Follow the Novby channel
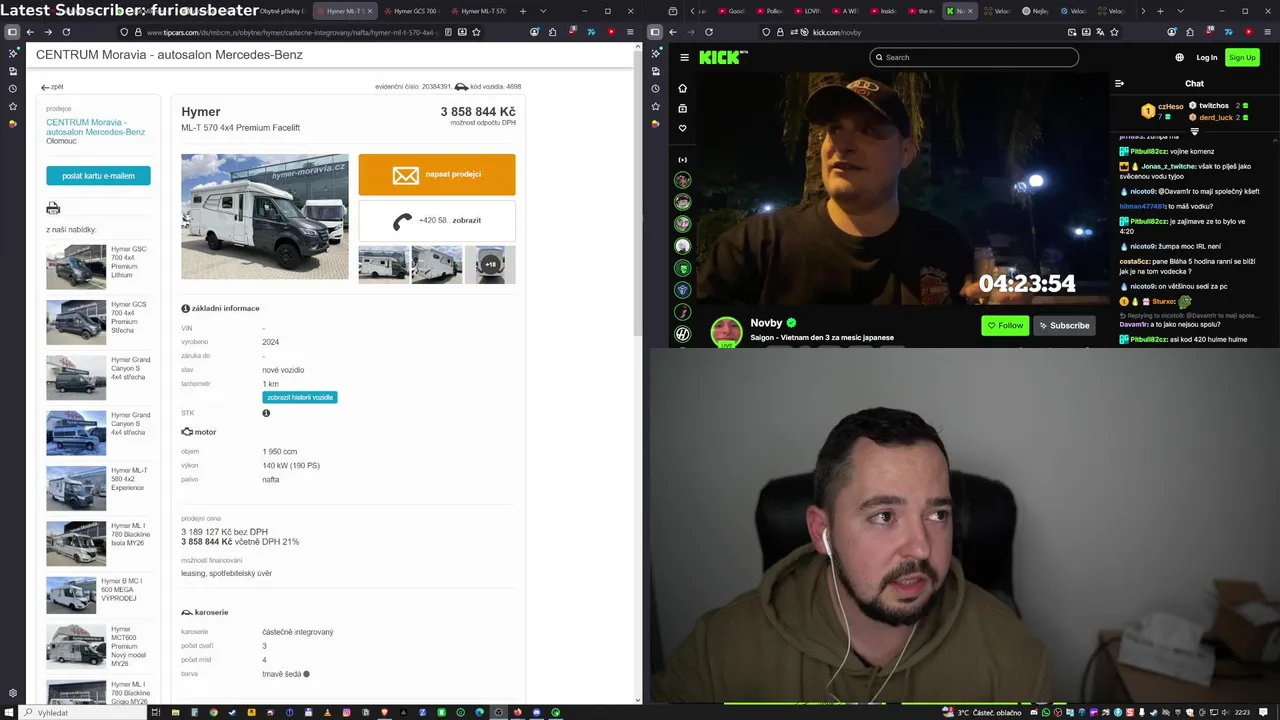This screenshot has width=1280, height=720. pyautogui.click(x=1005, y=325)
